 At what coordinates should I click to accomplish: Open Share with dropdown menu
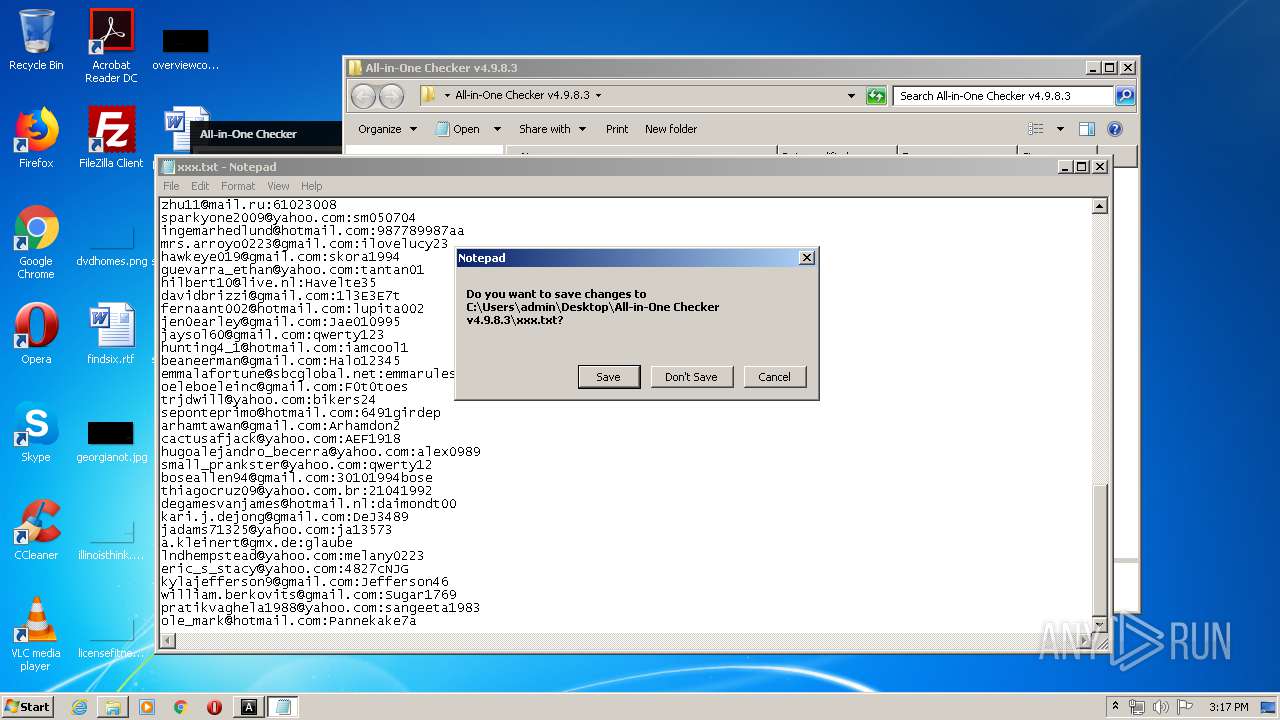(552, 129)
